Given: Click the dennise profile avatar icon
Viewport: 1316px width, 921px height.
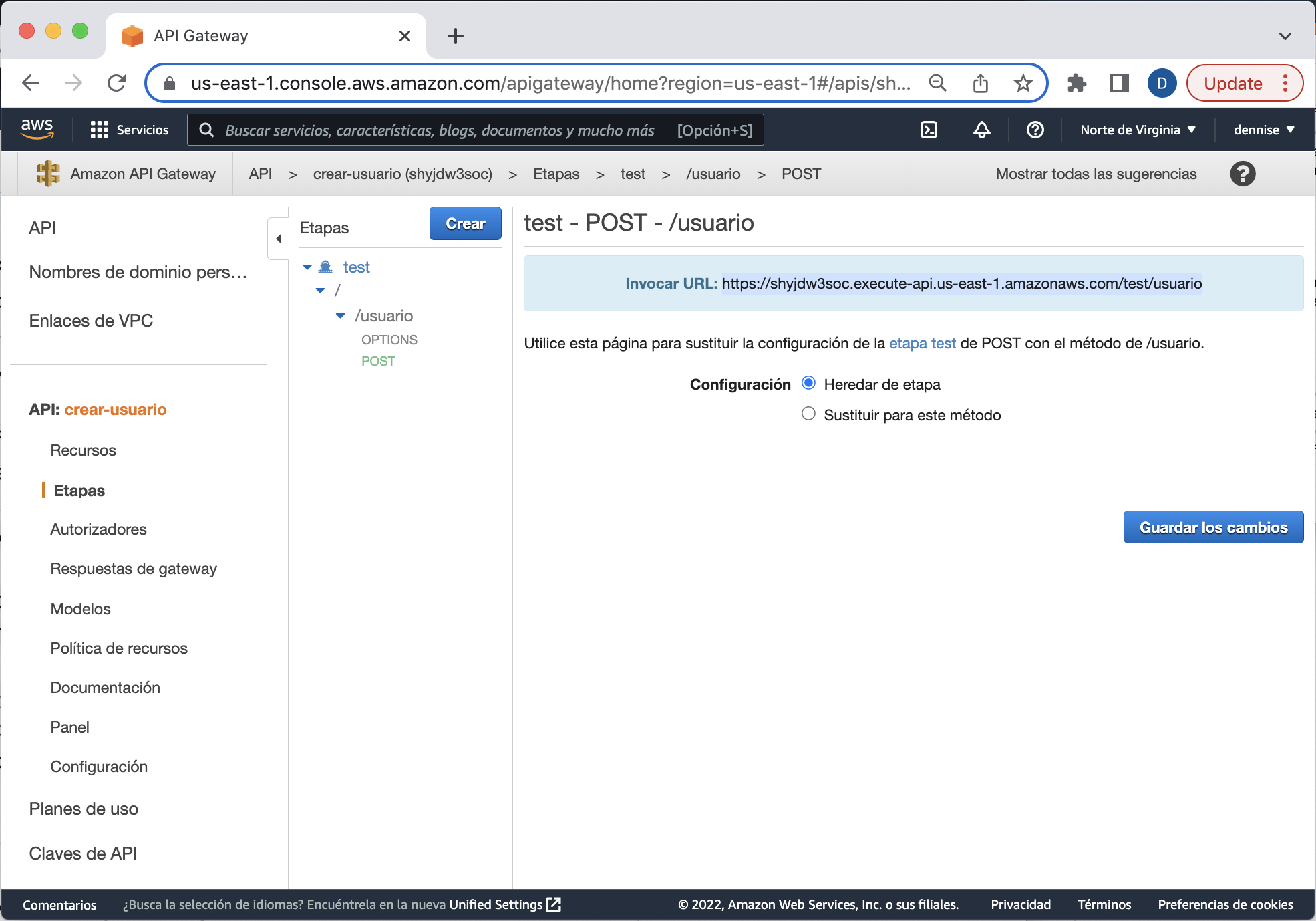Looking at the screenshot, I should tap(1162, 83).
